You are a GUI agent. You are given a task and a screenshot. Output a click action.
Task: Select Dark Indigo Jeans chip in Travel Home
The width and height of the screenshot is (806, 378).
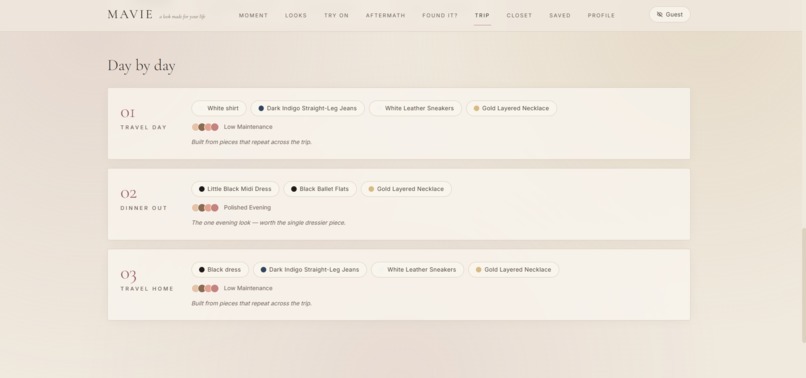pos(310,269)
